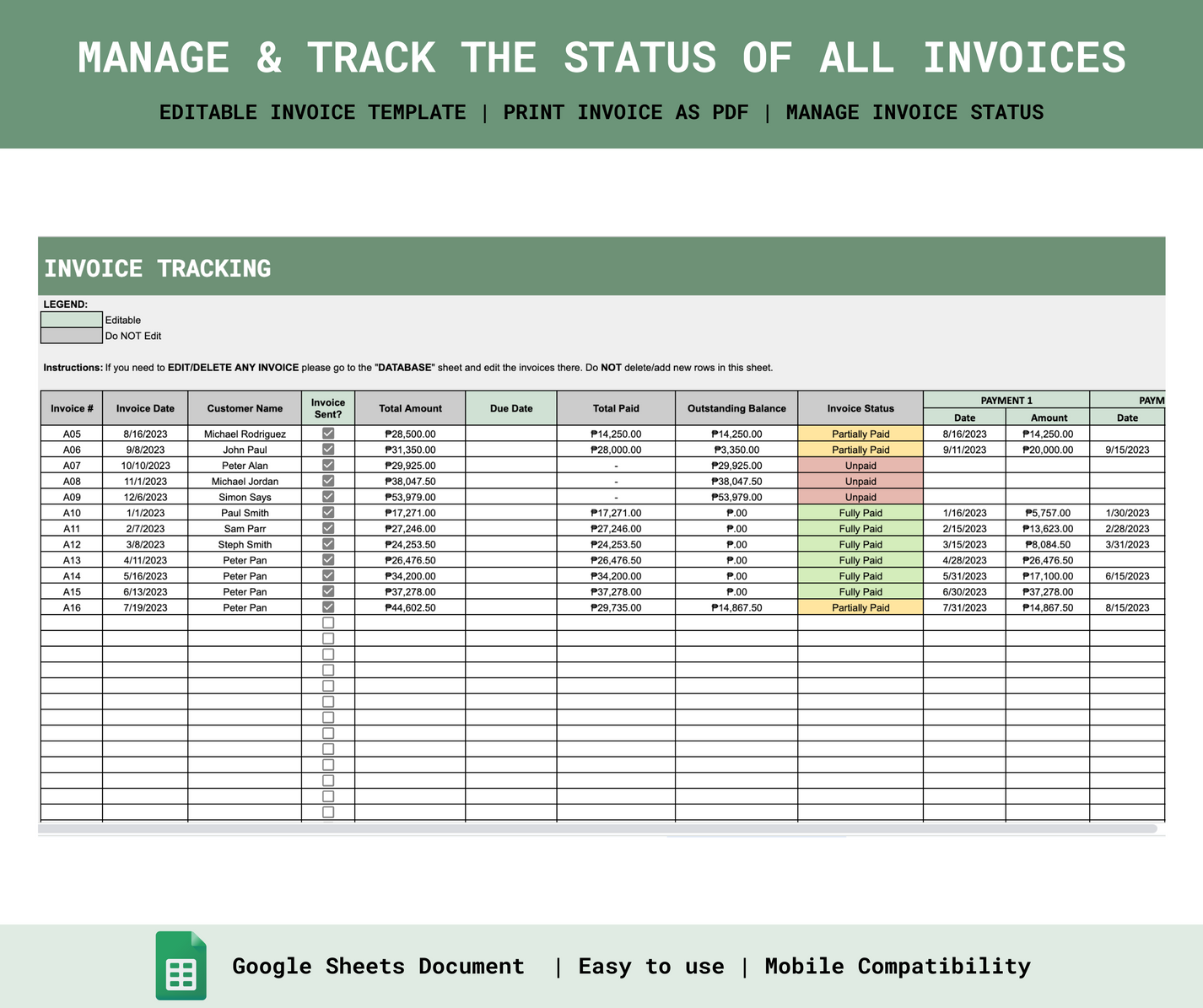Viewport: 1203px width, 1008px height.
Task: Uncheck Invoice Sent for invoice A10
Action: coord(328,512)
